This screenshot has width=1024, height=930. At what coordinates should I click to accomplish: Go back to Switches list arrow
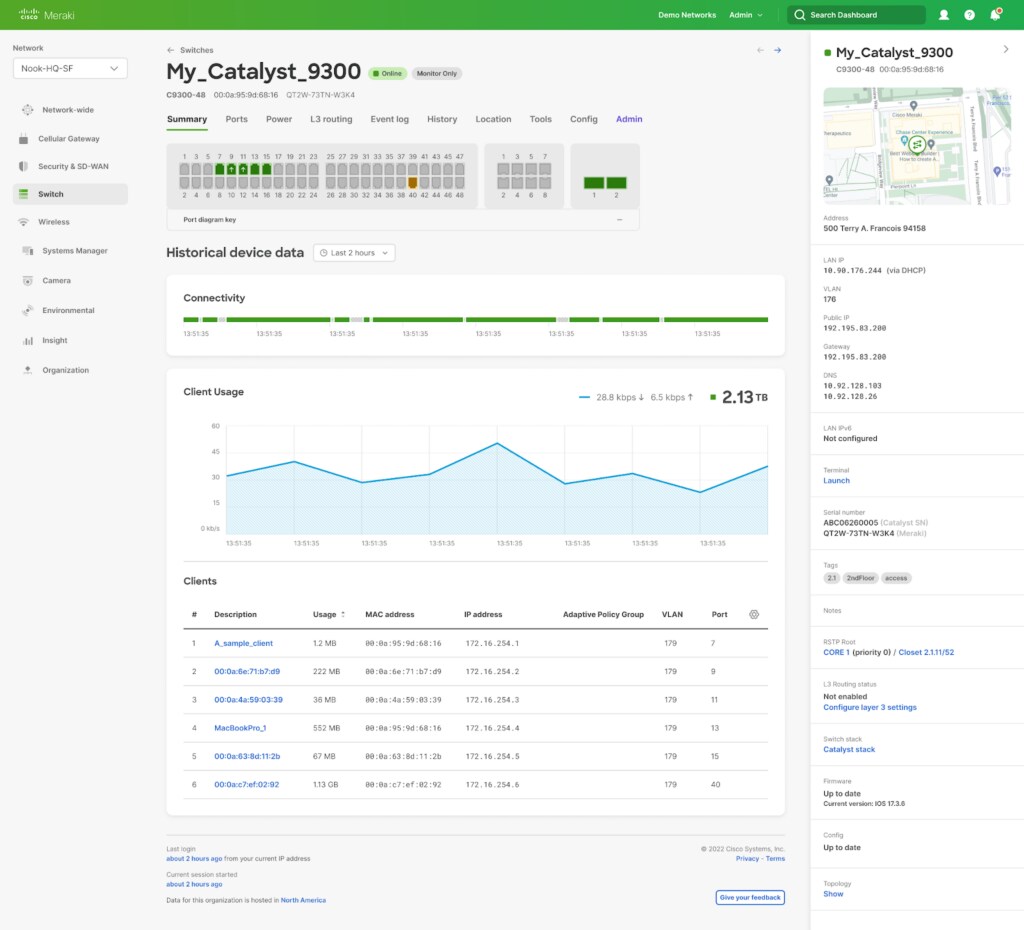[x=170, y=50]
